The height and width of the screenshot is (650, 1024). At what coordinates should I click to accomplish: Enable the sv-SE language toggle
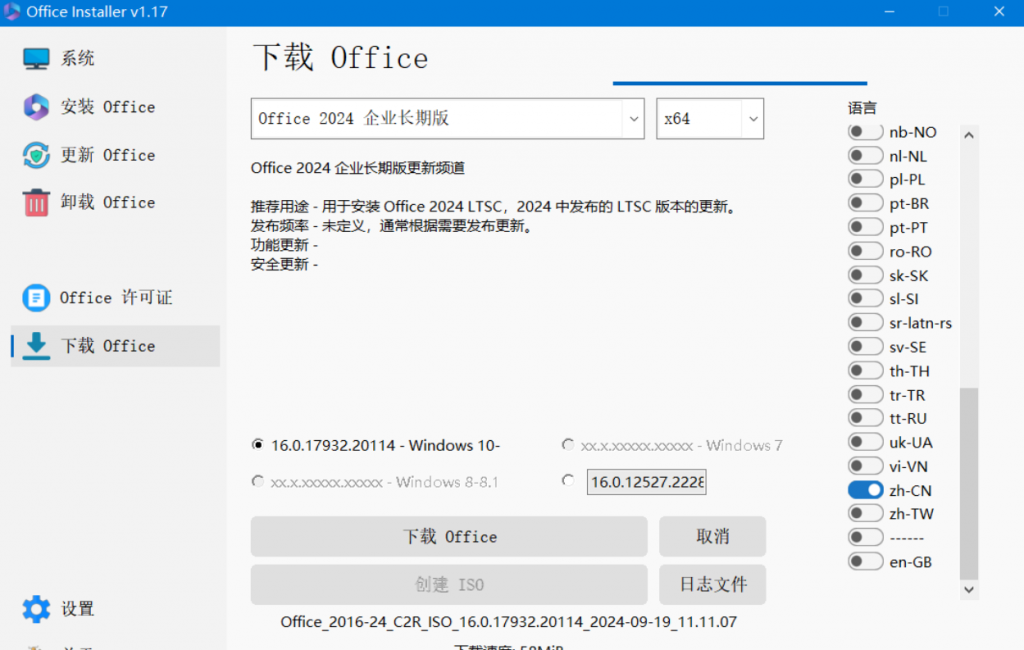tap(865, 347)
